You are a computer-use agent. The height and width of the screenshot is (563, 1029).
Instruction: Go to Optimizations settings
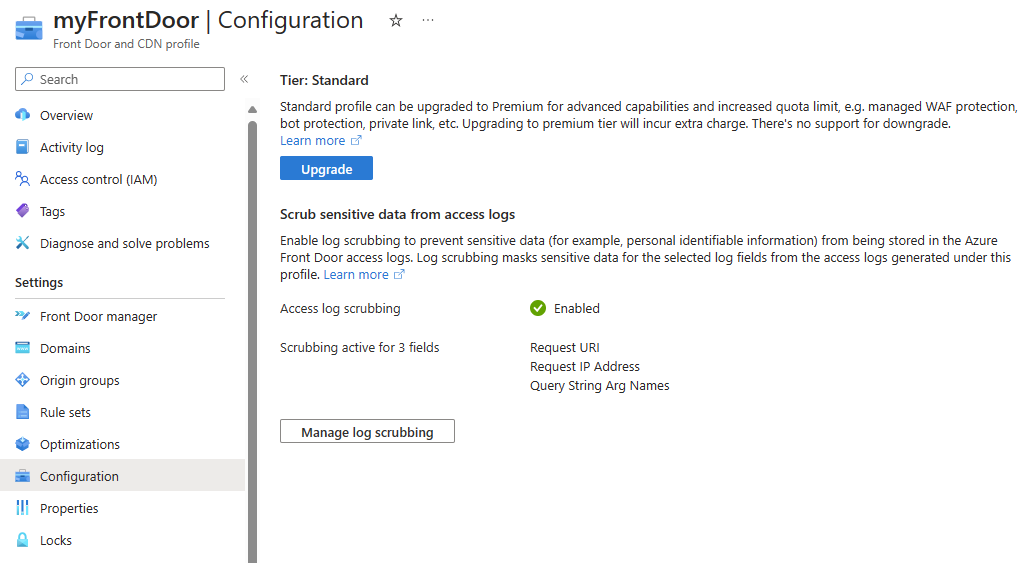click(x=79, y=444)
